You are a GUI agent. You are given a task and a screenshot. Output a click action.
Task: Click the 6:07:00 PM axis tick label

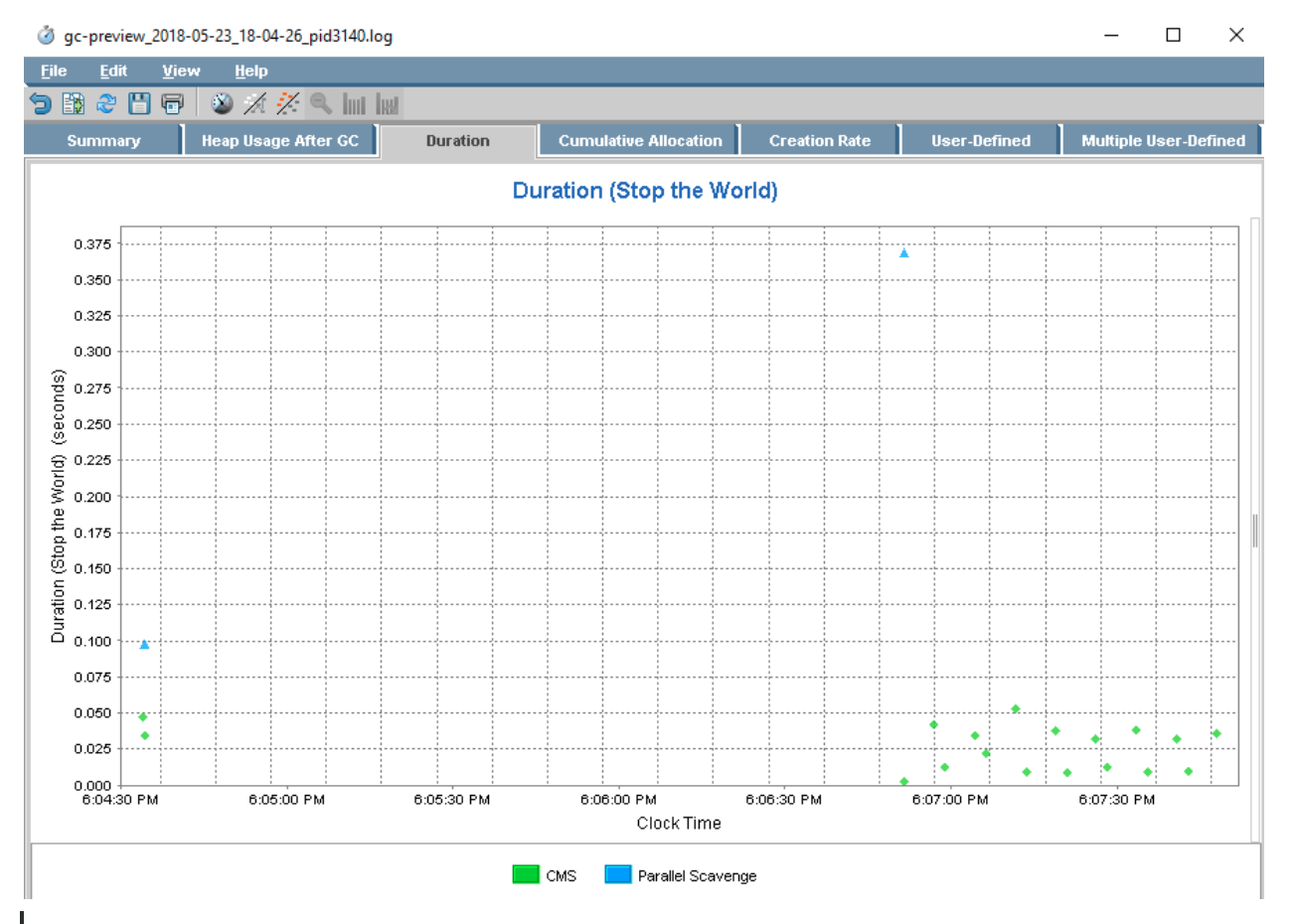point(950,799)
